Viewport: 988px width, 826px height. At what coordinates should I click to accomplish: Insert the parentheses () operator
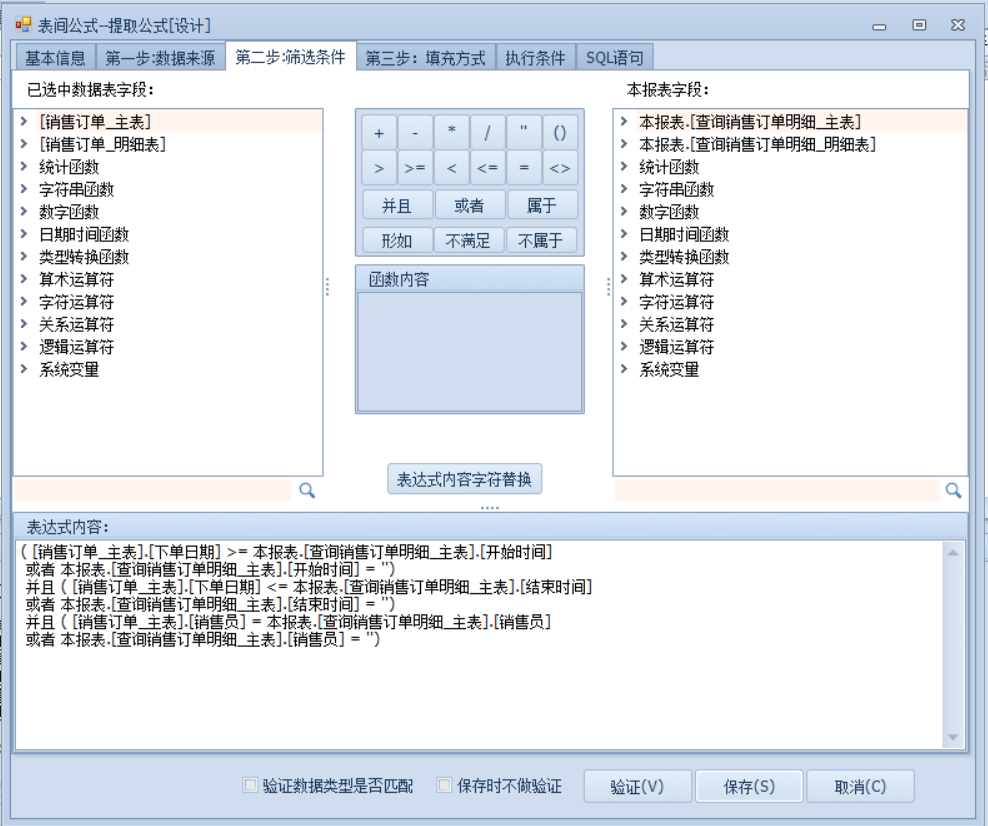point(559,133)
